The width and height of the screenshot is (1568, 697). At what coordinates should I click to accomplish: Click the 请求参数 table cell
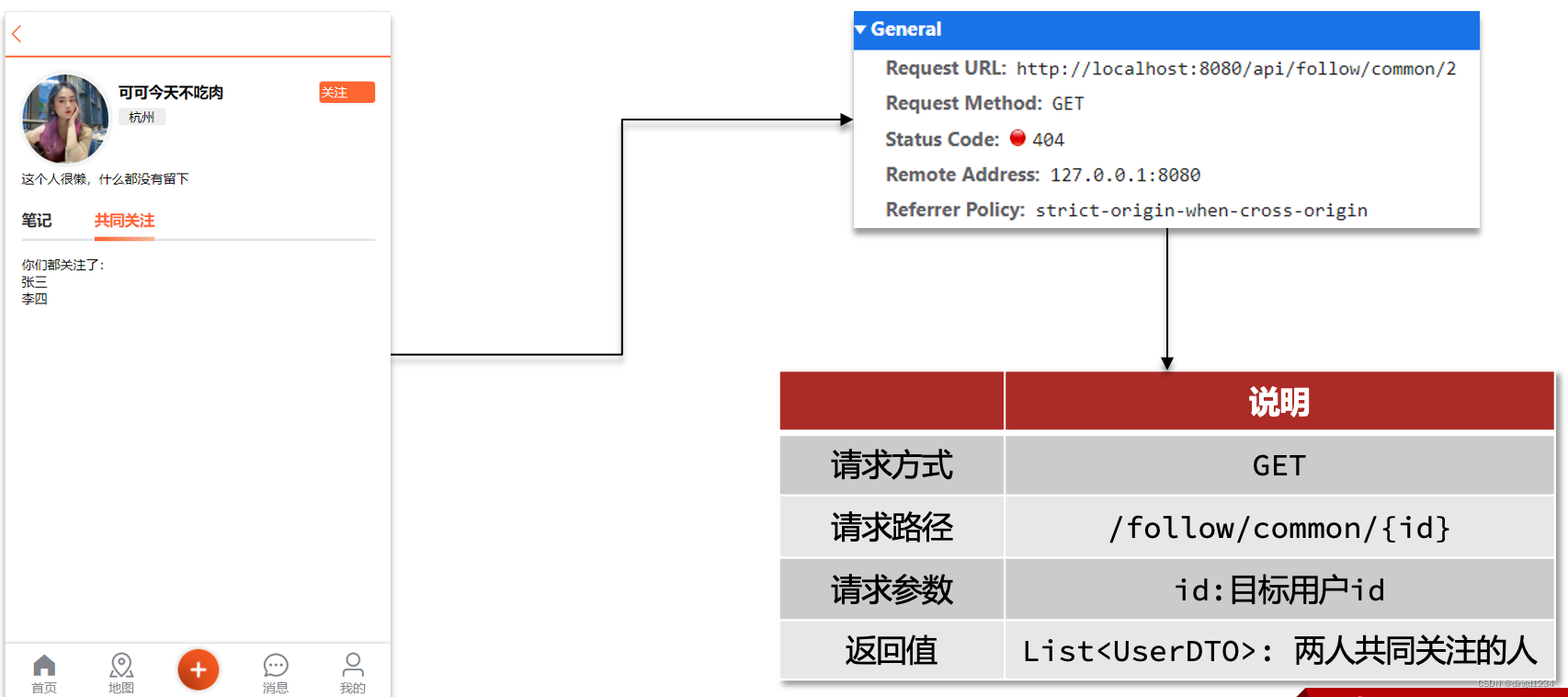[x=892, y=589]
